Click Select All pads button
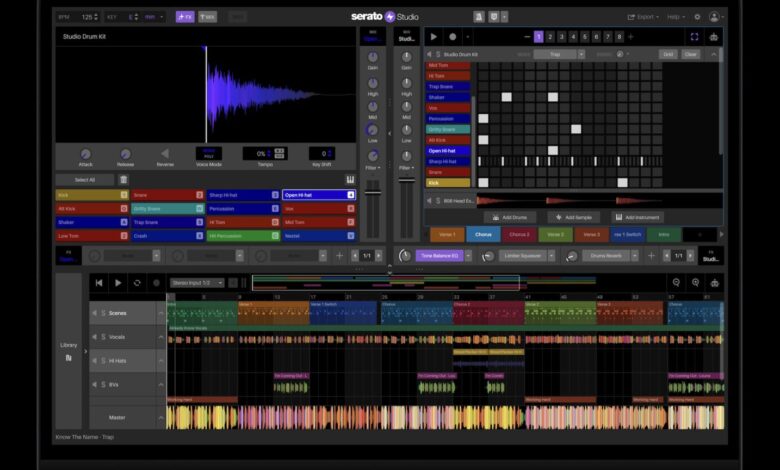The image size is (780, 470). [x=85, y=180]
